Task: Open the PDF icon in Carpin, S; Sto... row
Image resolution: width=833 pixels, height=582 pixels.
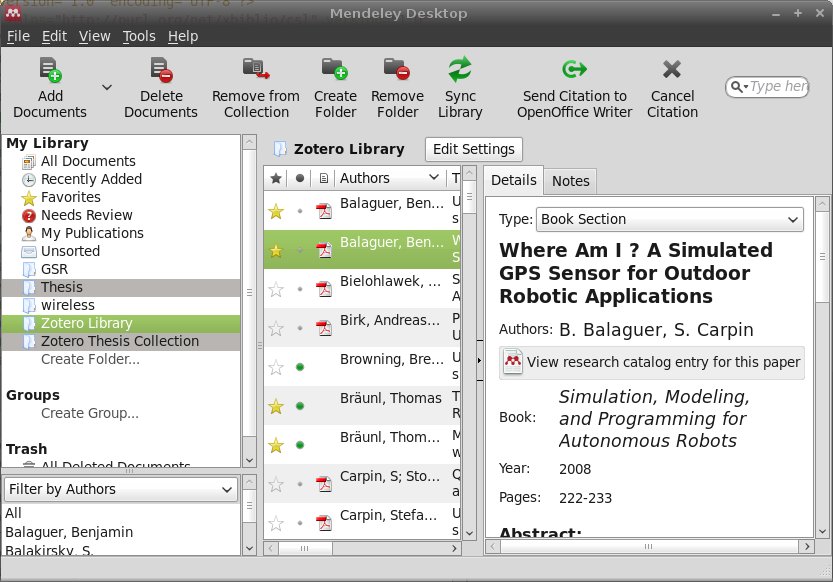Action: 324,484
